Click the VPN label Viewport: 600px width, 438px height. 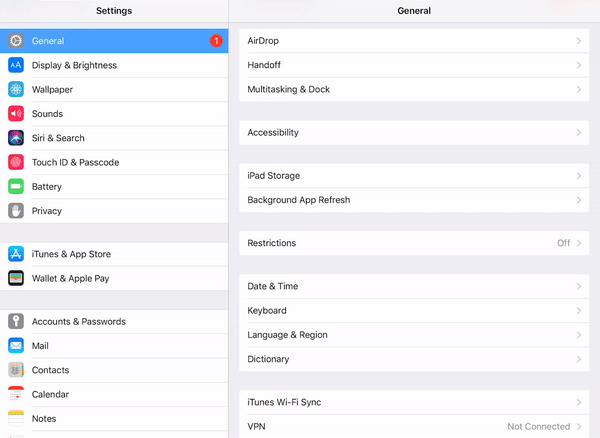(x=256, y=427)
